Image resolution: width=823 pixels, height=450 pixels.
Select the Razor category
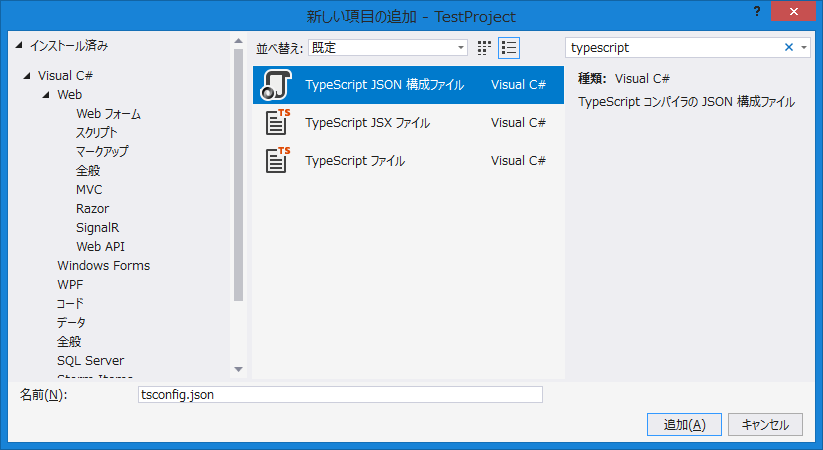click(92, 208)
